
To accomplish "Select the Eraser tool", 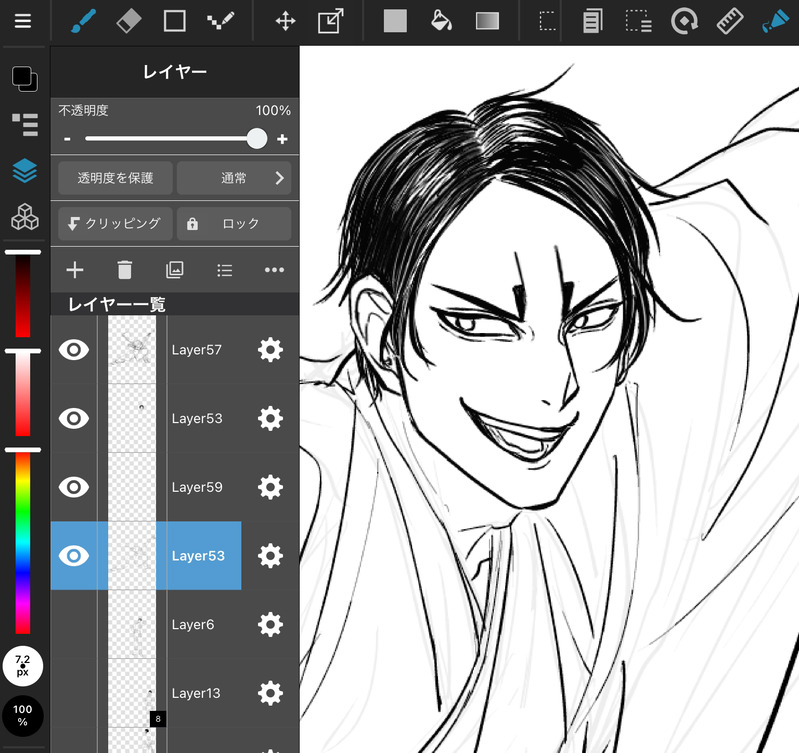I will point(128,21).
